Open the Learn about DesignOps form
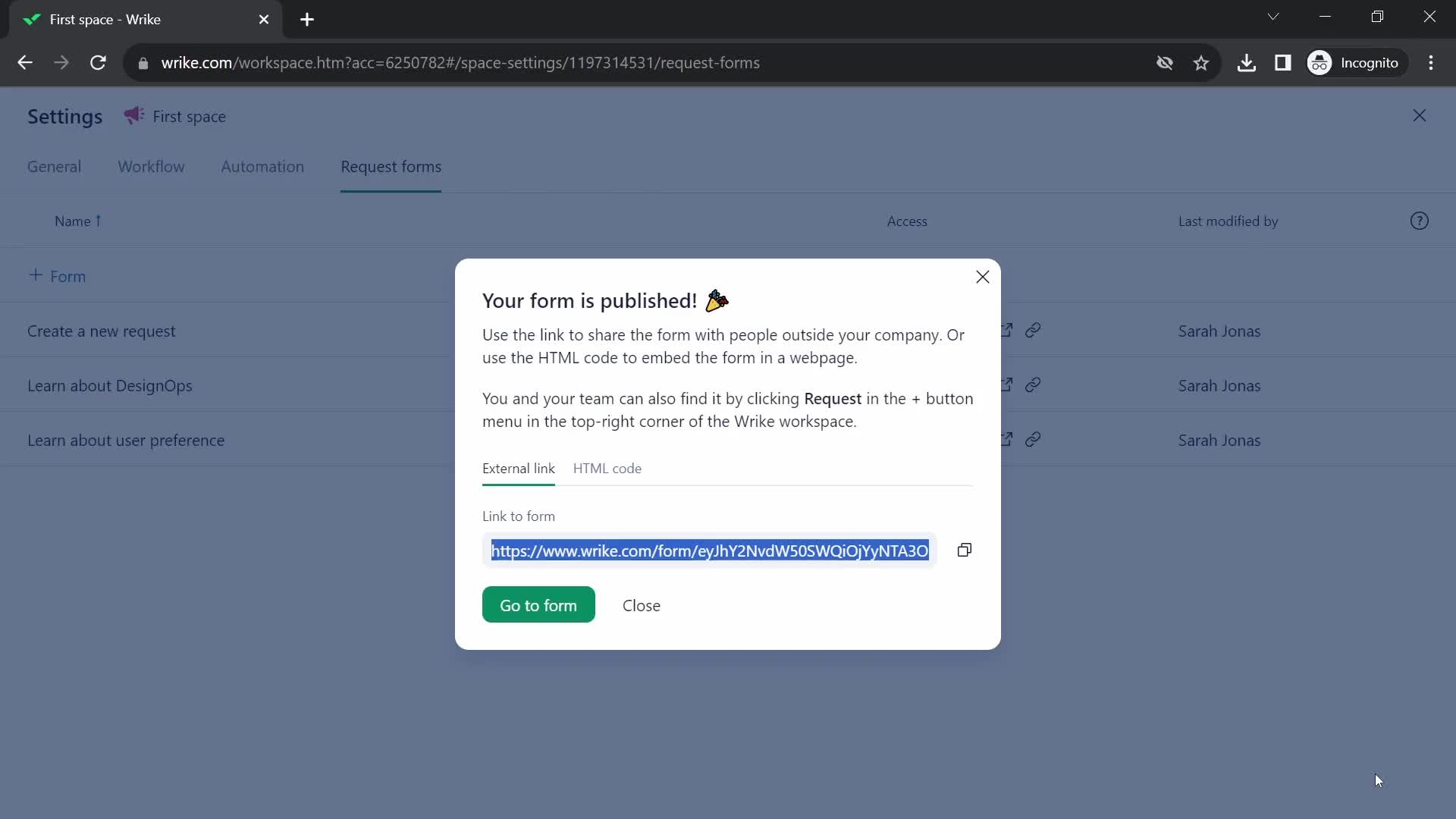The width and height of the screenshot is (1456, 819). [x=110, y=386]
